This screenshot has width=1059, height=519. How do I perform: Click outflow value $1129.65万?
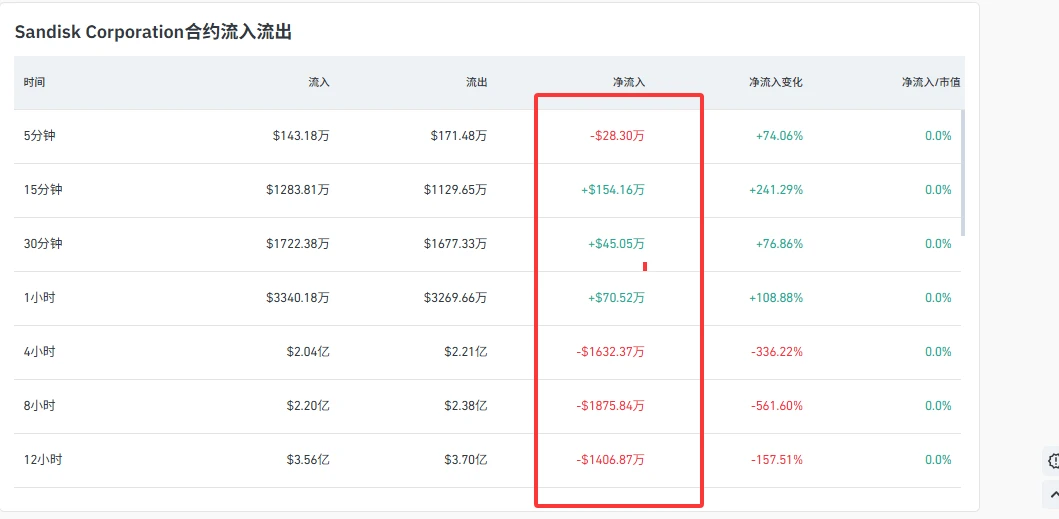point(455,190)
